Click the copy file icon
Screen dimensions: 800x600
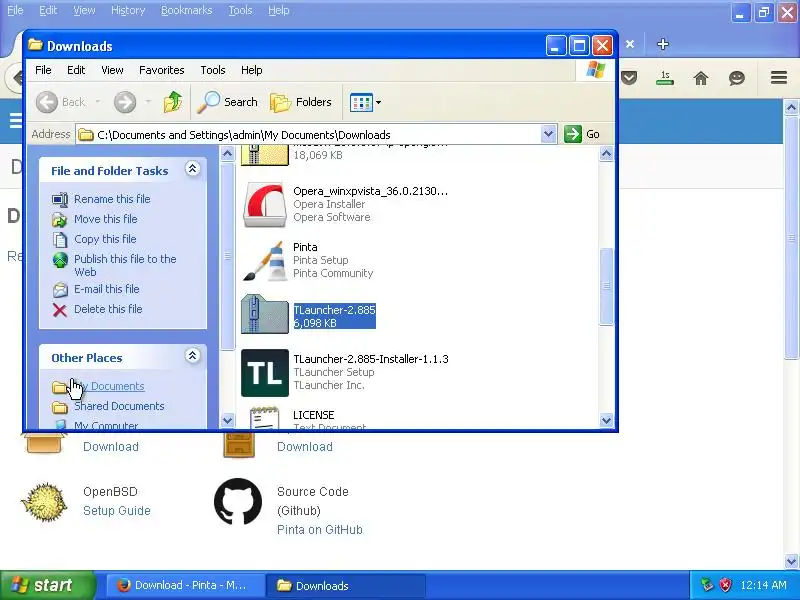pos(60,239)
